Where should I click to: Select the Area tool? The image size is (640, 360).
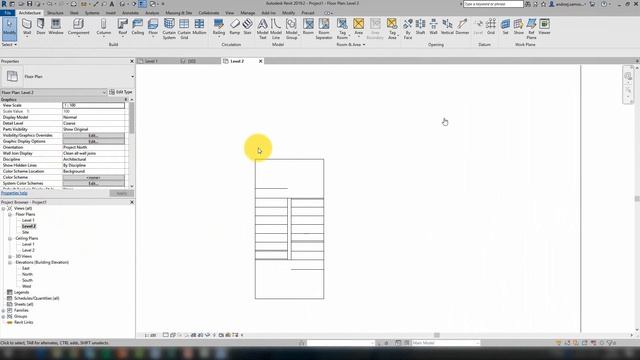[x=358, y=27]
